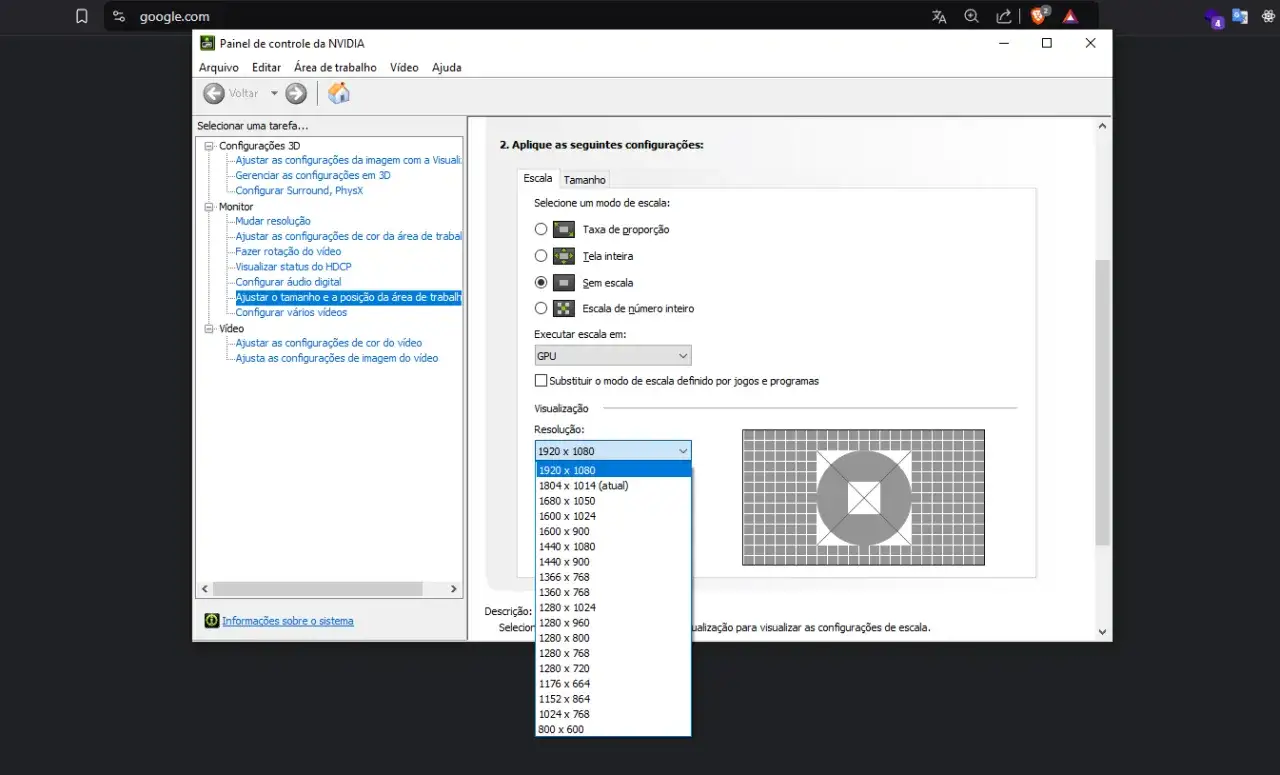
Task: Choose 1280 x 720 from the resolution list
Action: click(x=564, y=668)
